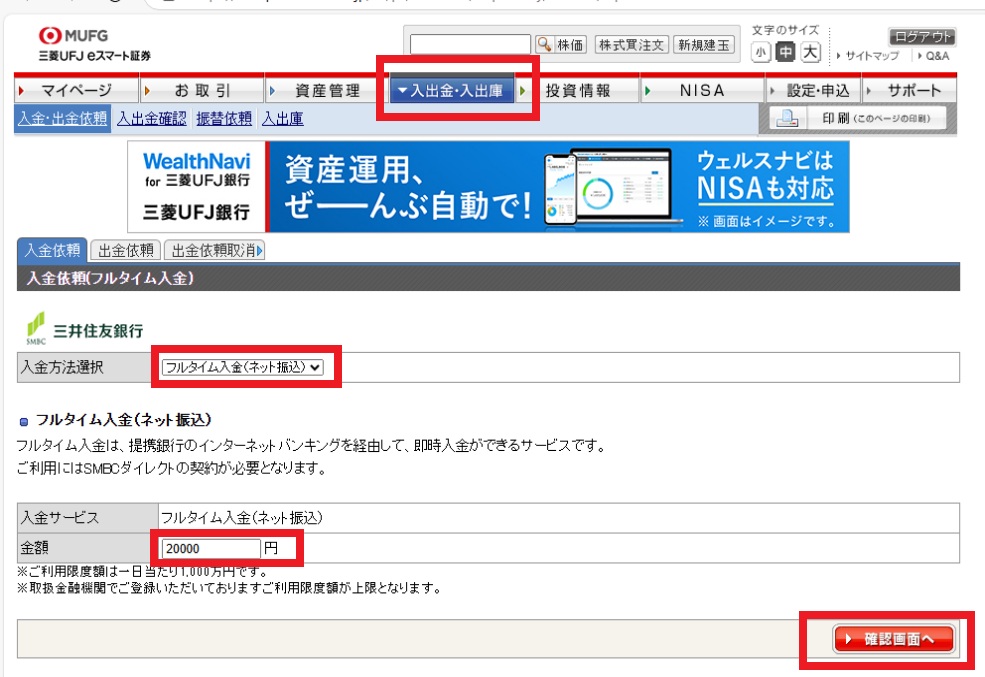Click the 入金サービス label cell
The width and height of the screenshot is (985, 677).
(x=87, y=517)
